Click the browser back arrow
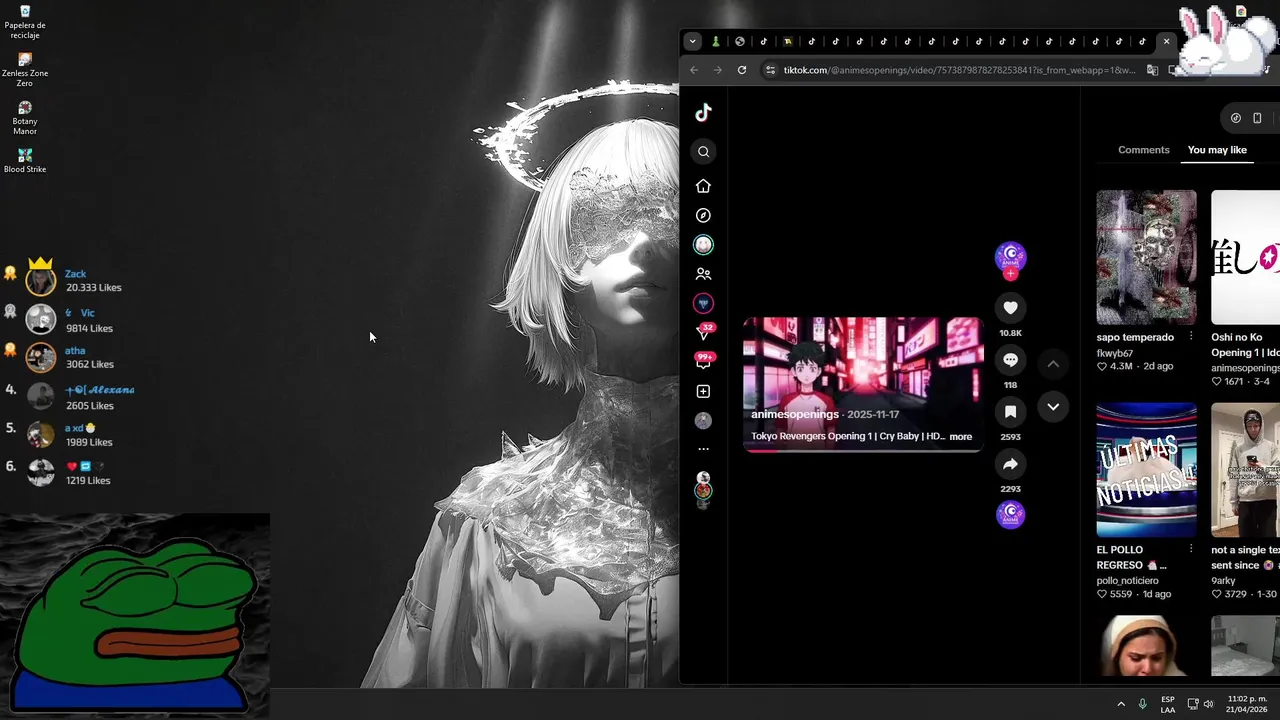Viewport: 1280px width, 720px height. pyautogui.click(x=694, y=70)
